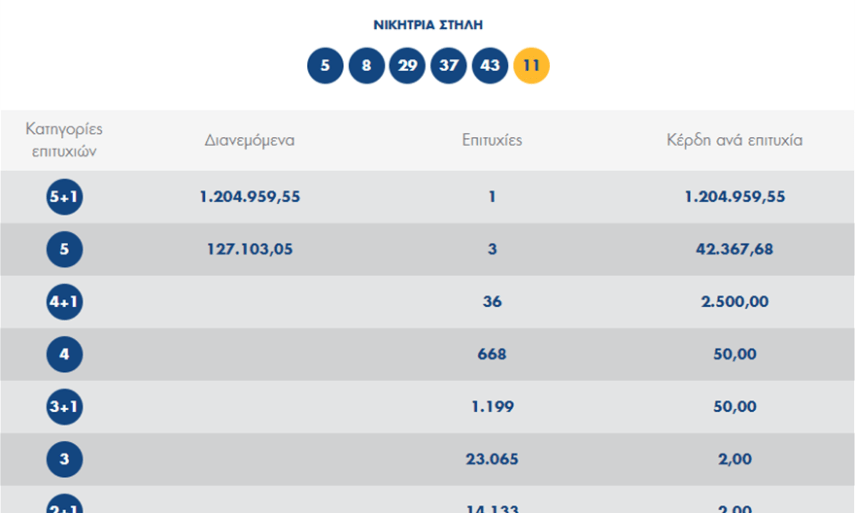Click the yellow Joker ball 11
The width and height of the screenshot is (855, 513).
click(531, 67)
